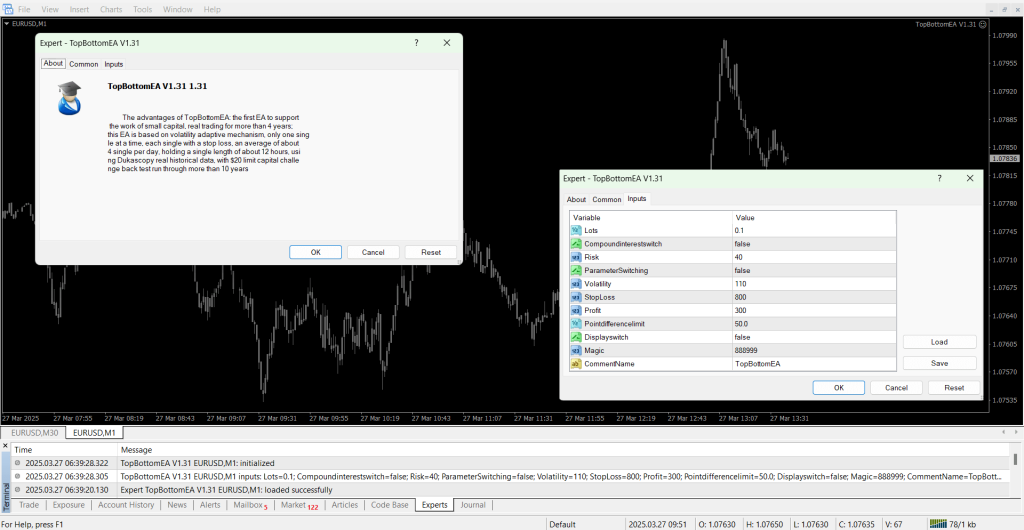Click the Magic integer variable icon
Image resolution: width=1024 pixels, height=530 pixels.
pyautogui.click(x=576, y=351)
